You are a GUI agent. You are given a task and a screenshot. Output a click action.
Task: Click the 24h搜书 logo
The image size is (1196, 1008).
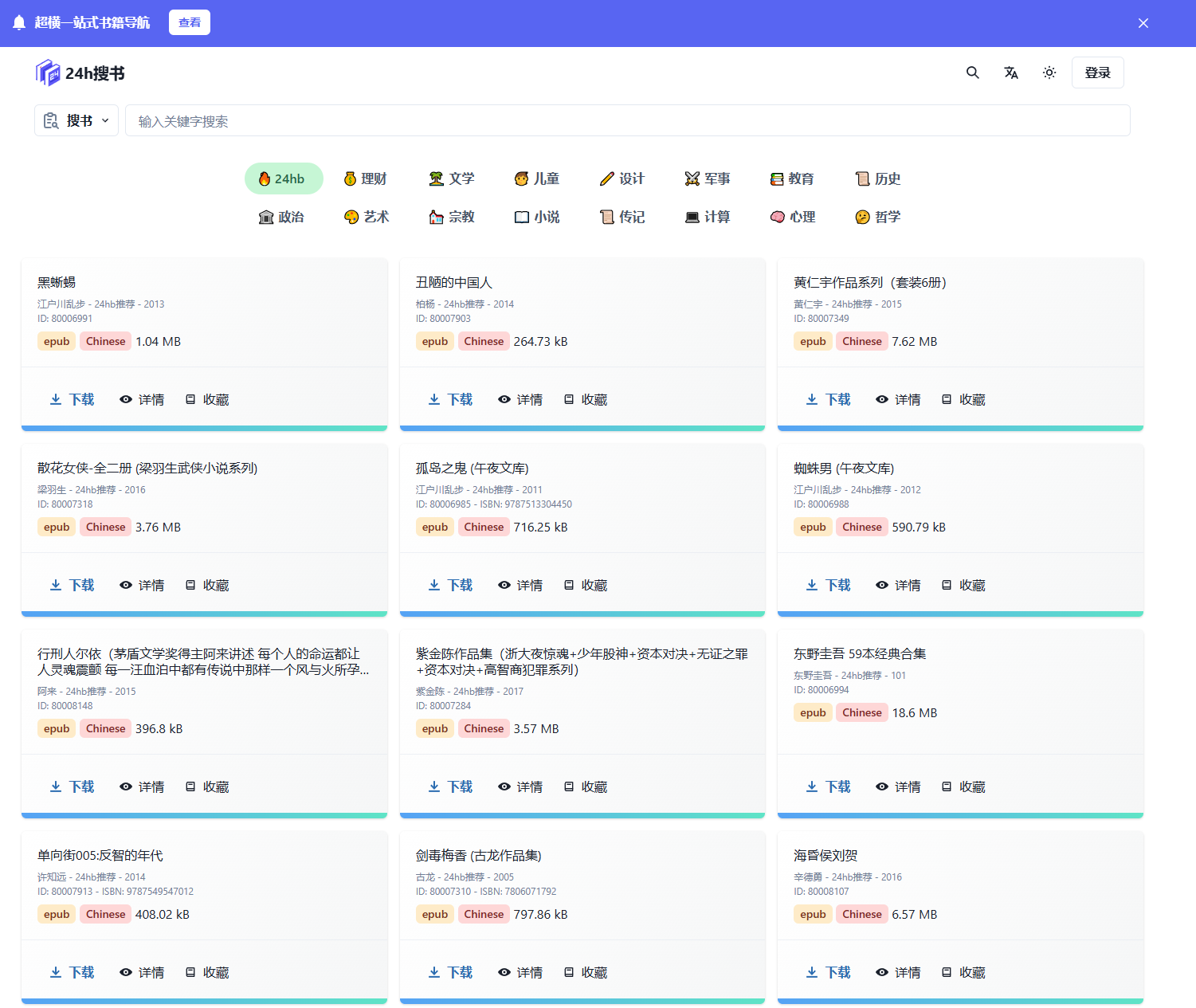coord(80,73)
